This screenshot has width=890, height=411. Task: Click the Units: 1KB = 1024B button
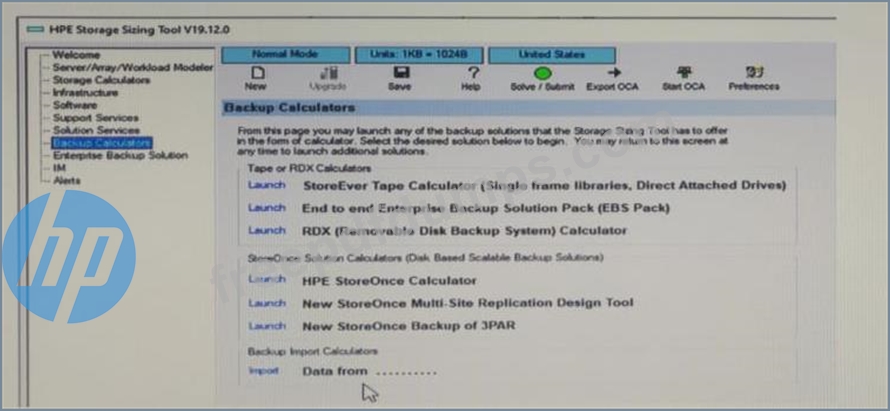(x=419, y=54)
